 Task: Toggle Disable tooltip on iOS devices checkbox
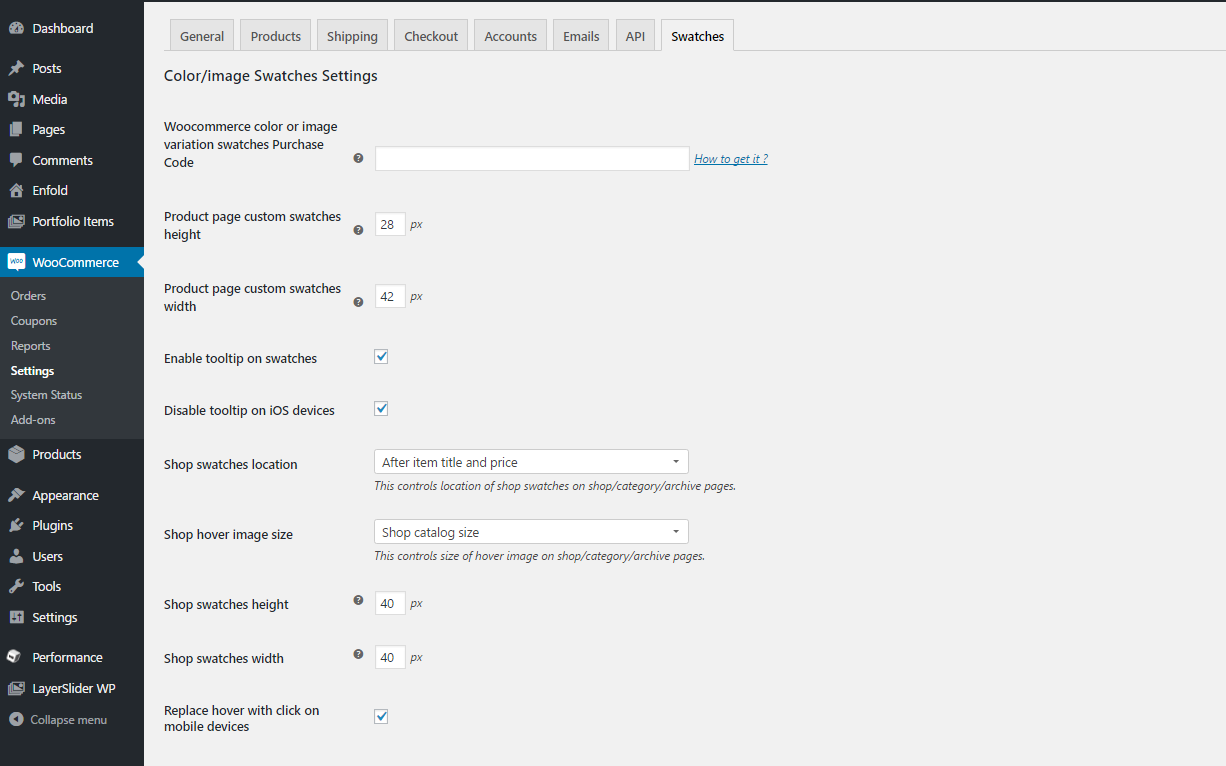(381, 409)
